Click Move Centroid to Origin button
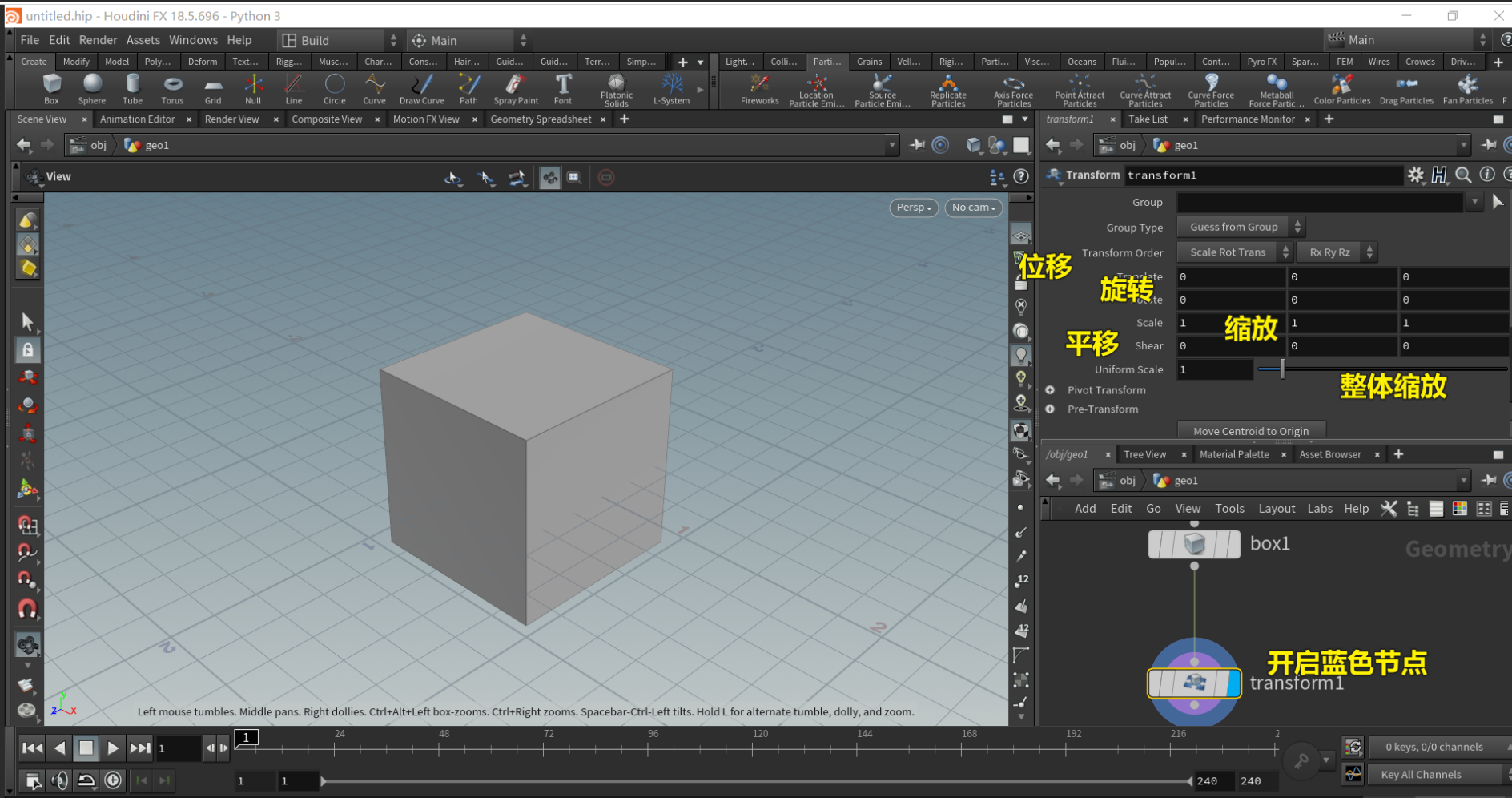Screen dimensions: 1512x798 click(x=1251, y=431)
